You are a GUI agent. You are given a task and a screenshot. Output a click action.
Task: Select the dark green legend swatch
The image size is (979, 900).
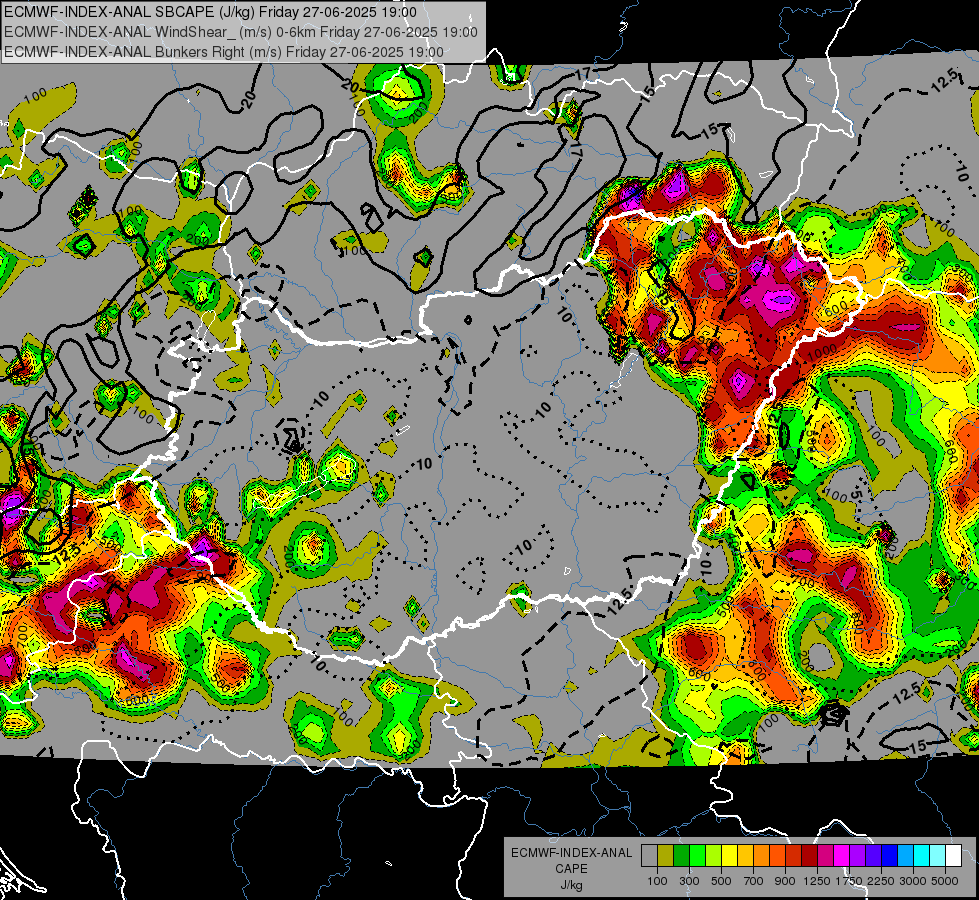(x=682, y=855)
